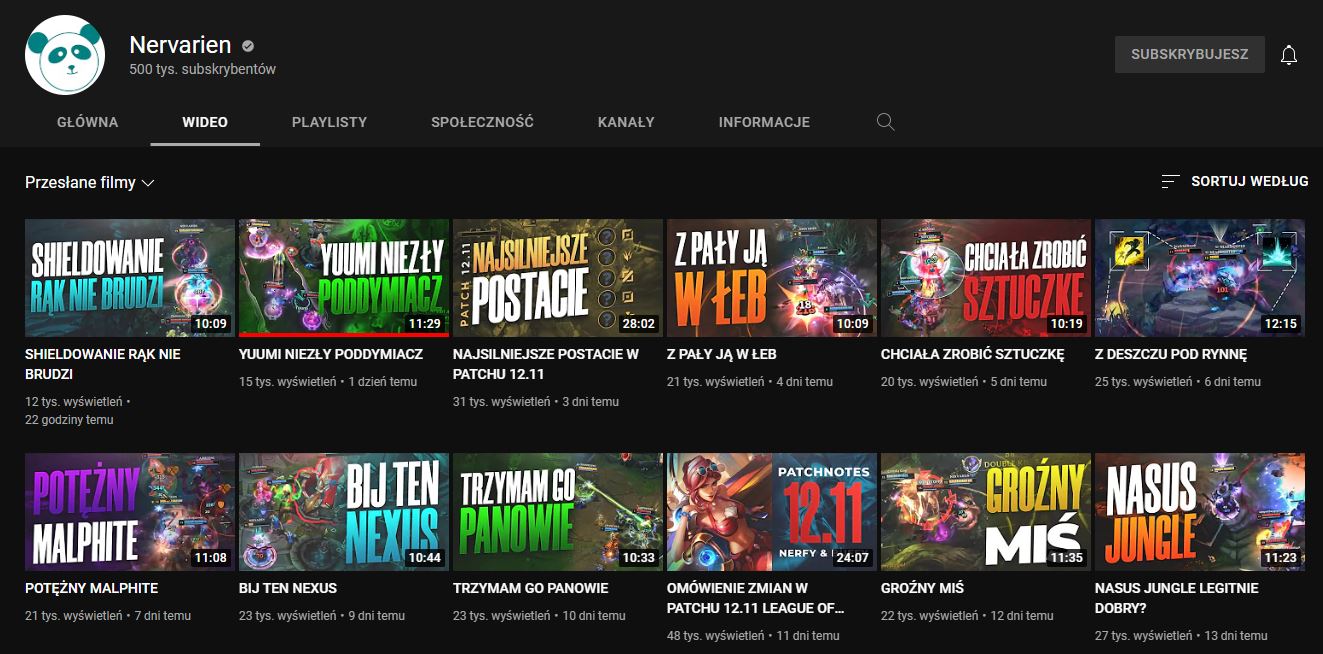This screenshot has width=1323, height=654.
Task: Open POTĘŻNY MALPHITE thumbnail
Action: 130,512
